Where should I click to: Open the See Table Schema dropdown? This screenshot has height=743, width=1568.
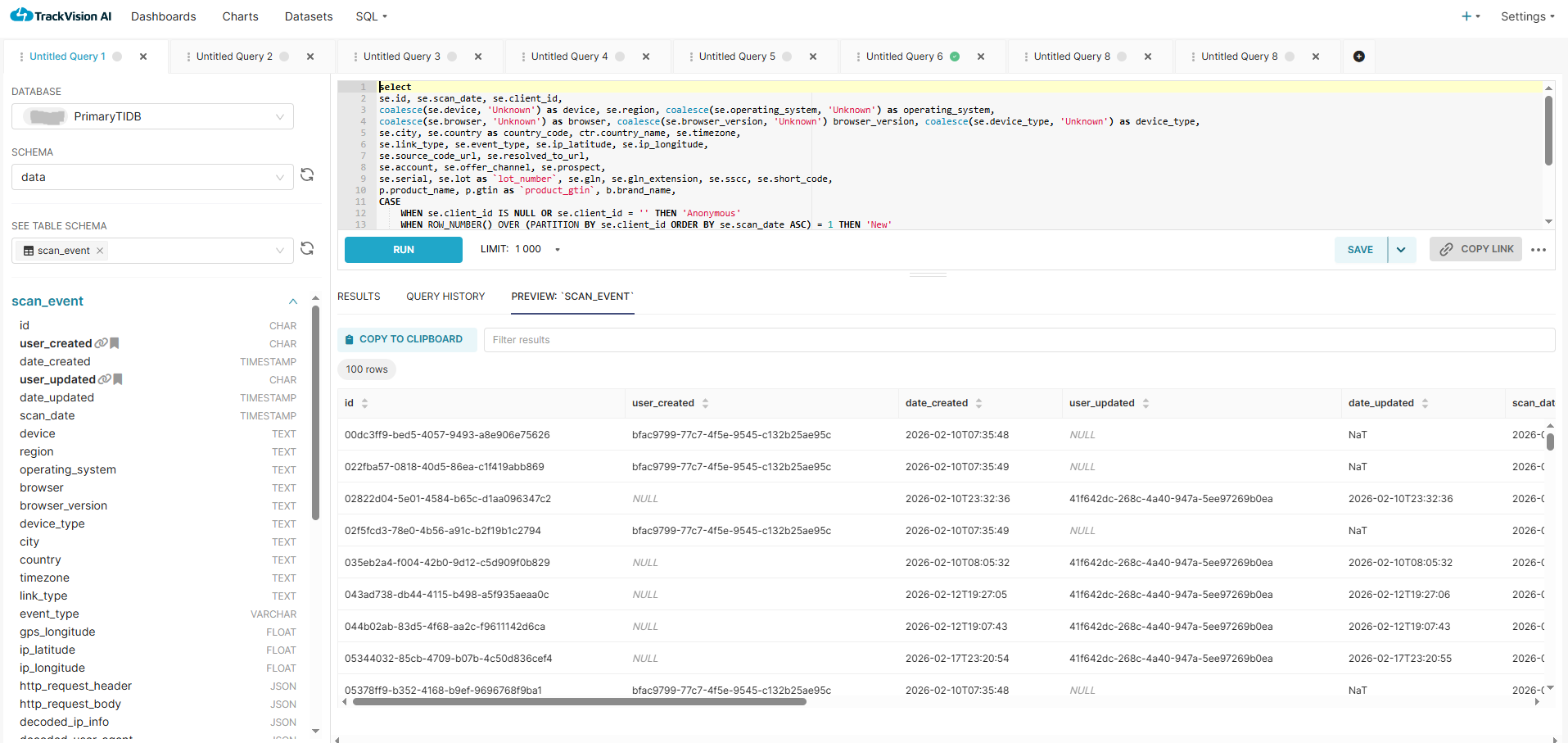point(152,251)
